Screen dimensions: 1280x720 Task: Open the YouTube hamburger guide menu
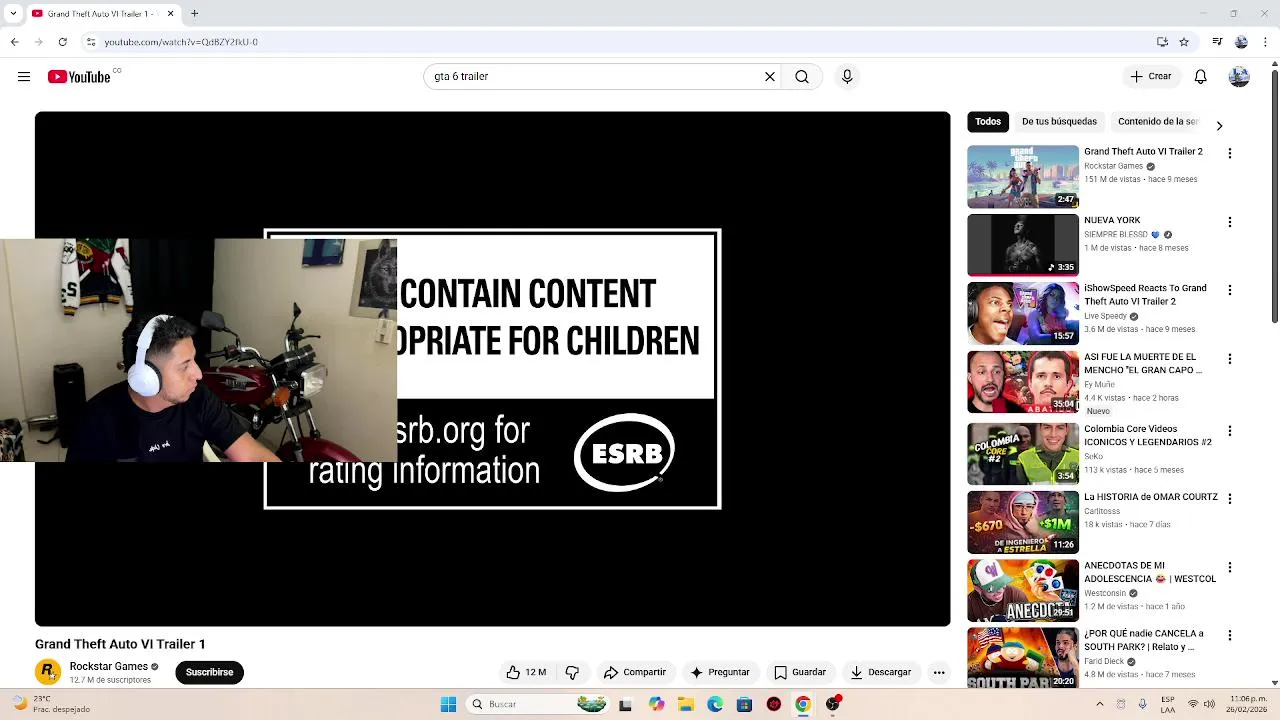[24, 77]
